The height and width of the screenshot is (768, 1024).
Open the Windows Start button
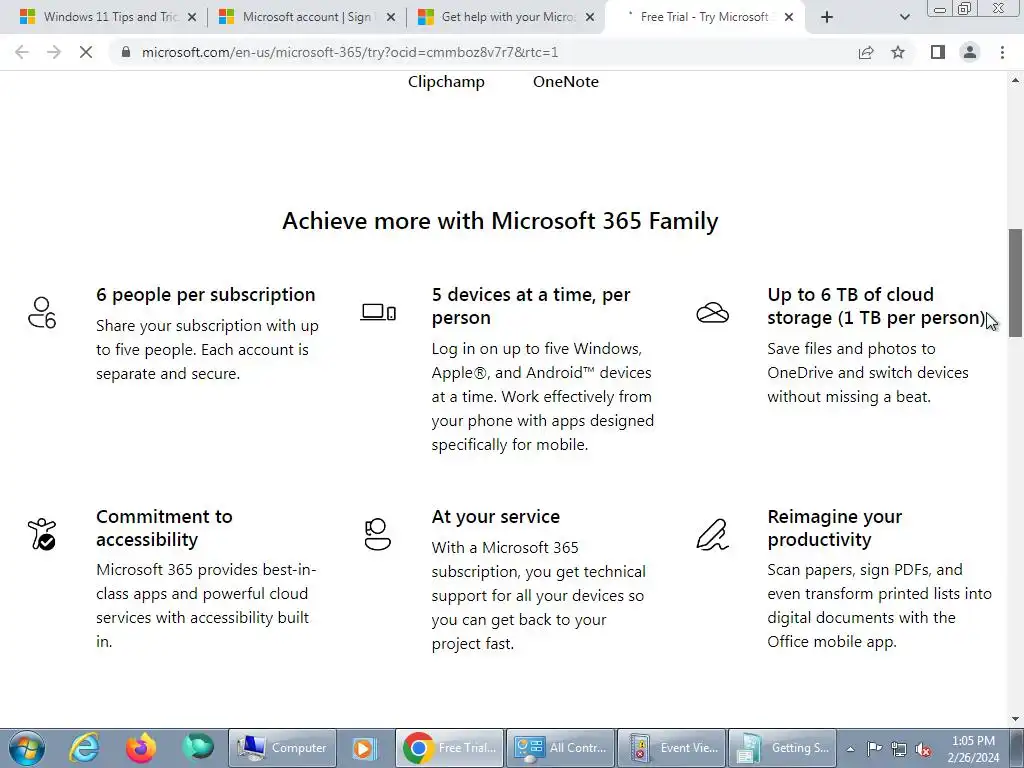click(27, 748)
